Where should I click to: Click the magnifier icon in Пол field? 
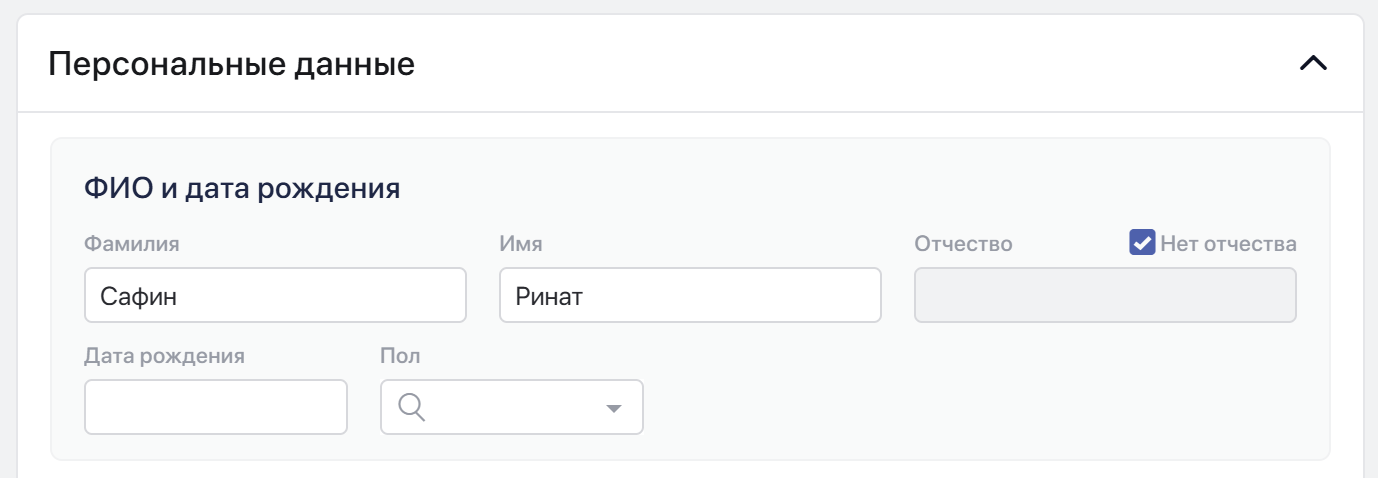[x=412, y=407]
